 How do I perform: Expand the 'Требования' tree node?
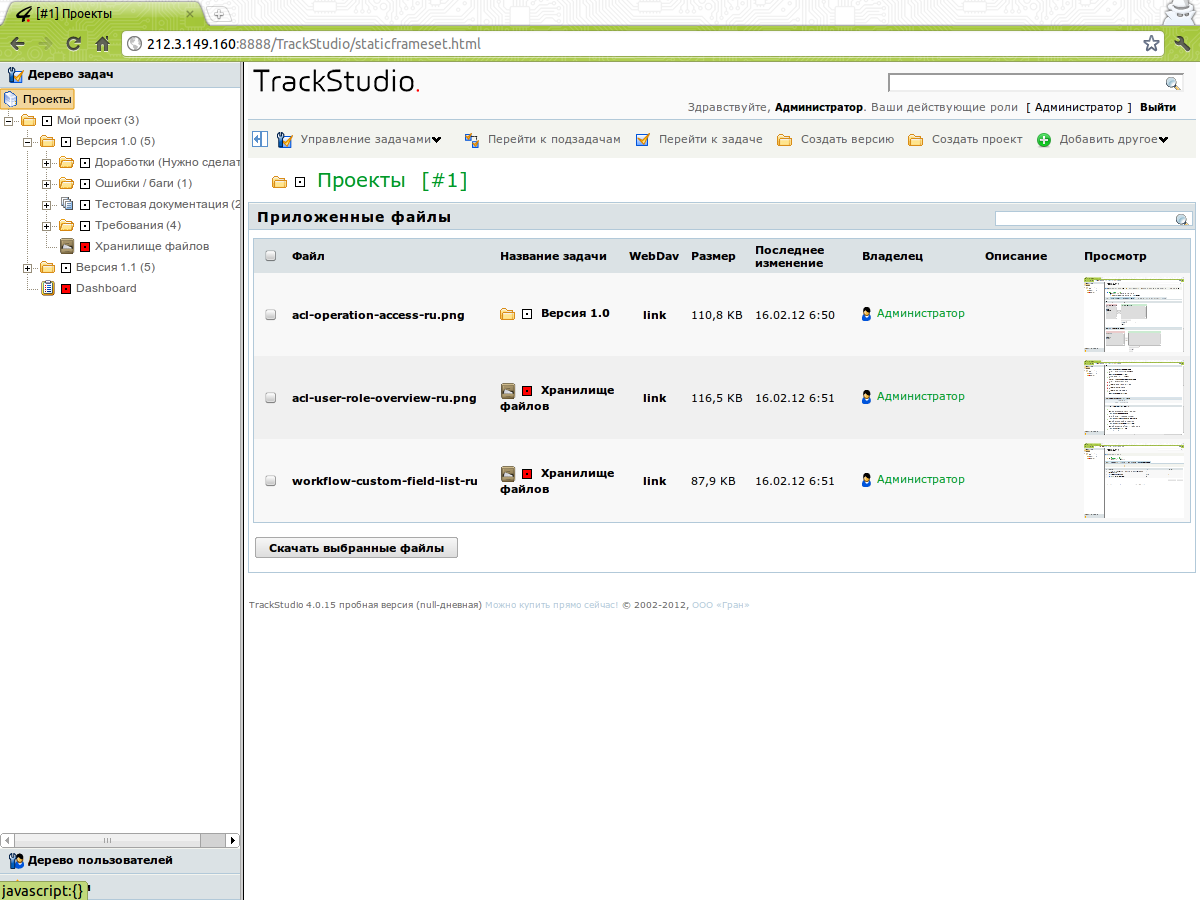tap(47, 225)
